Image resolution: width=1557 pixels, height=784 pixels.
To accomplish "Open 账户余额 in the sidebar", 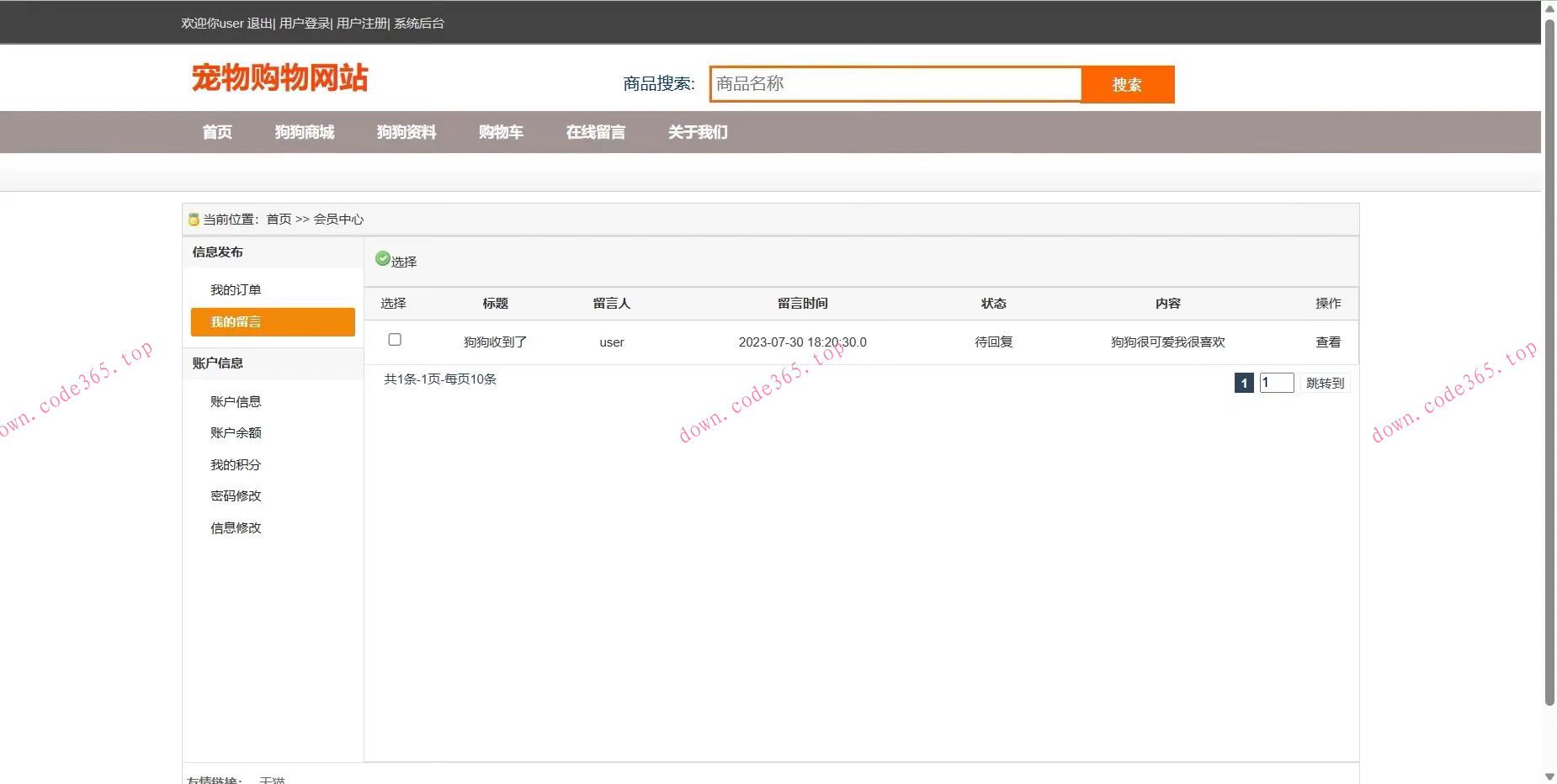I will click(236, 433).
